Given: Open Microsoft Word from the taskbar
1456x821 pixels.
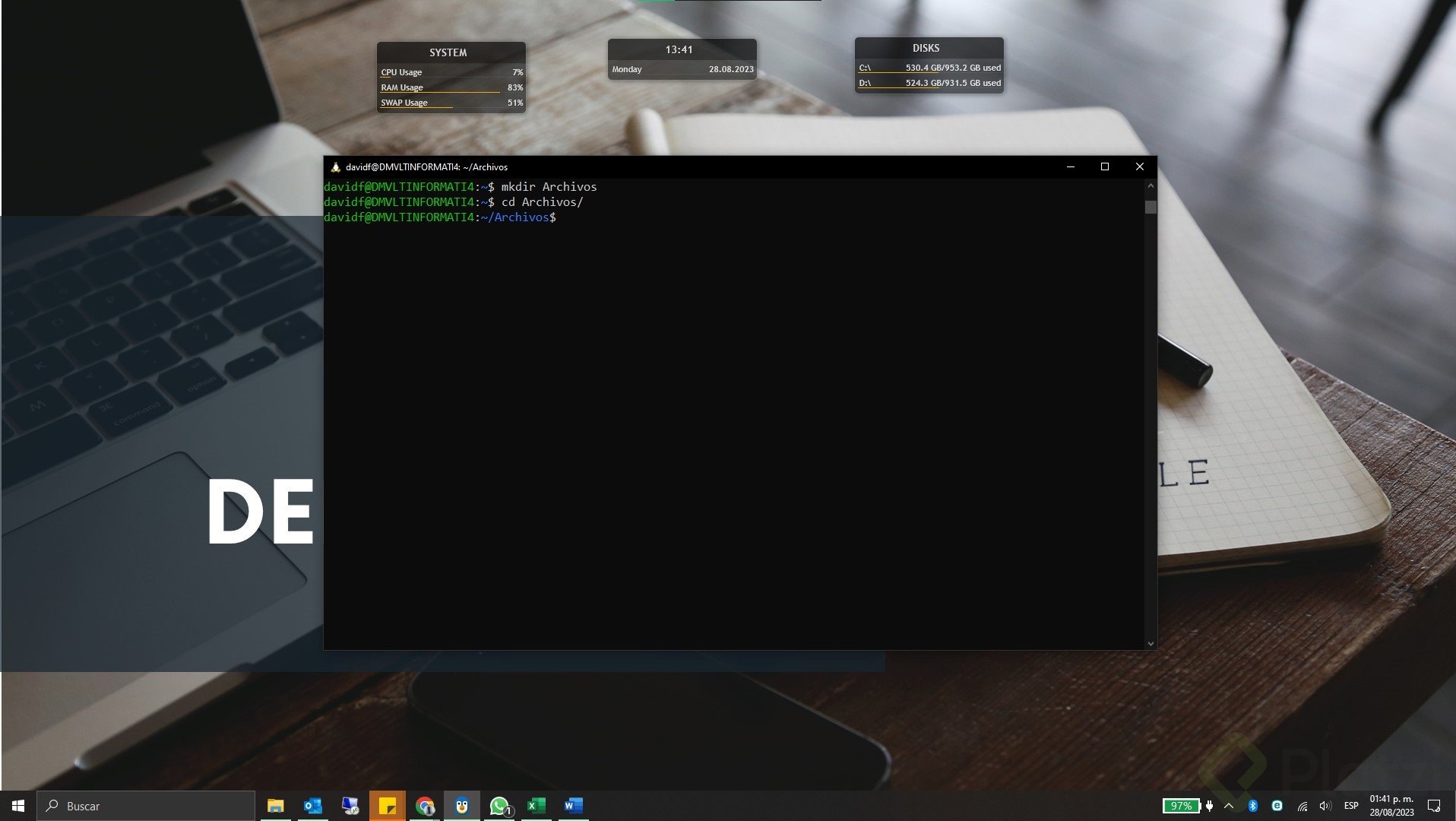Looking at the screenshot, I should (574, 806).
